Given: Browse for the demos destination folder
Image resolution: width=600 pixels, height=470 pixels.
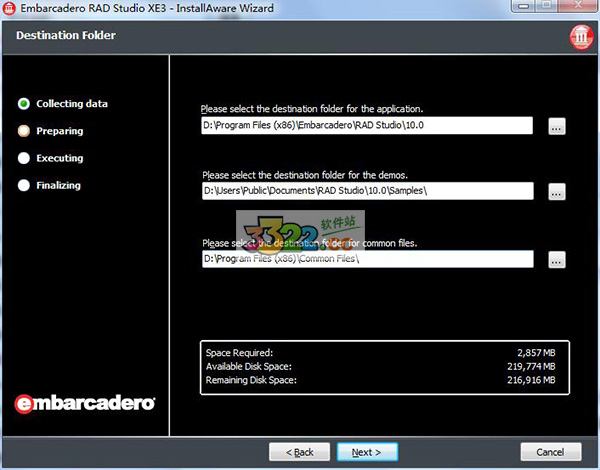Looking at the screenshot, I should click(557, 191).
